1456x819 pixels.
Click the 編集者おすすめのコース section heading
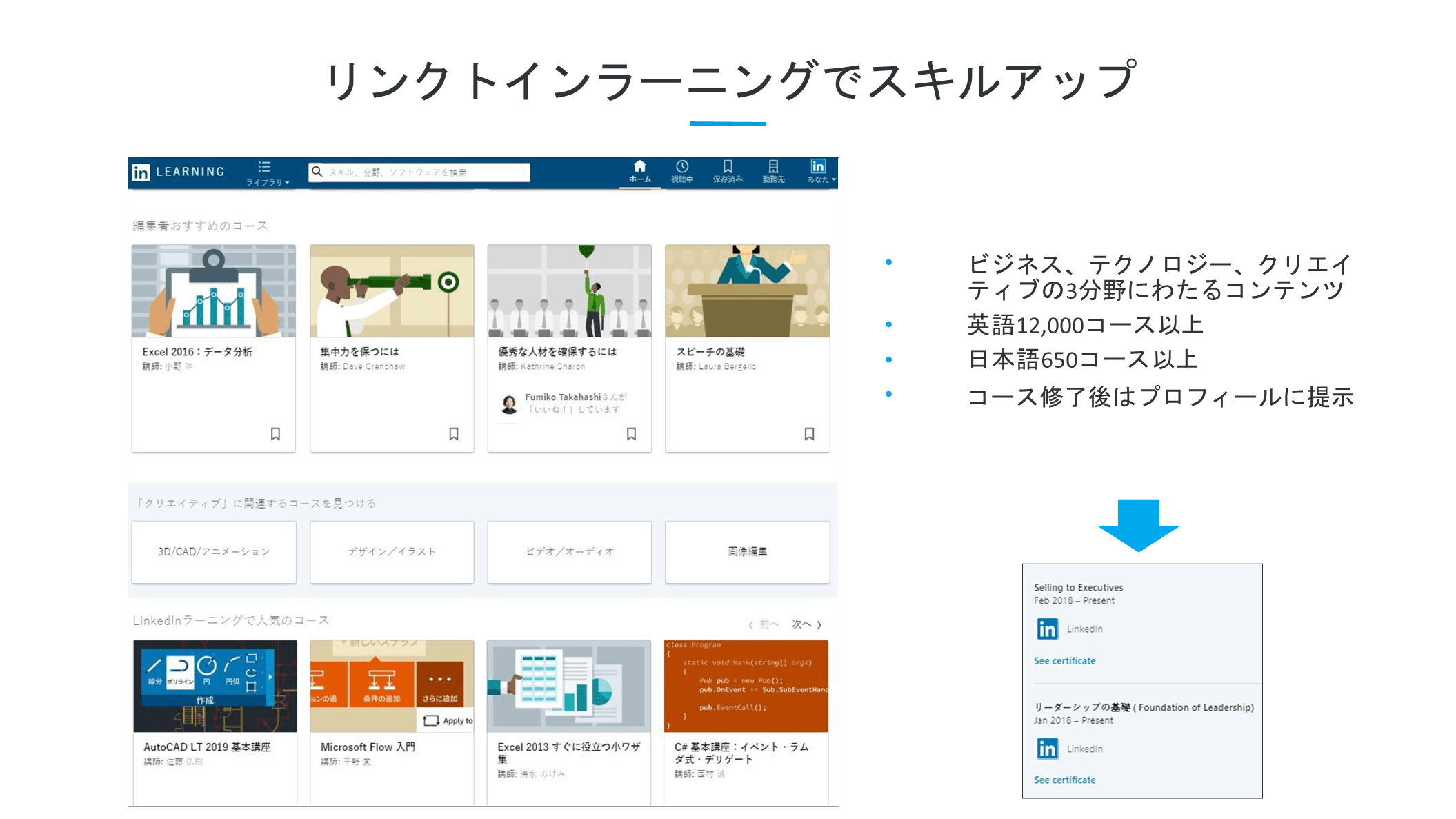click(200, 226)
